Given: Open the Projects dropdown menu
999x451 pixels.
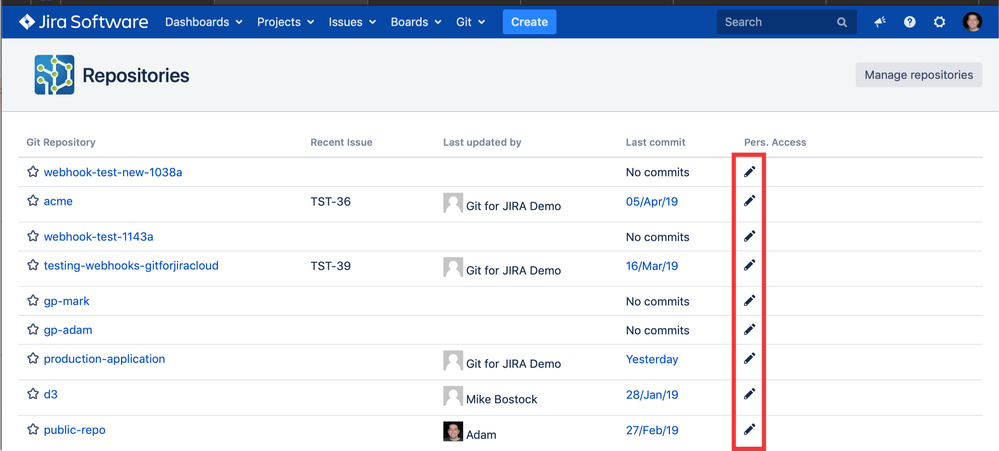Looking at the screenshot, I should (285, 22).
